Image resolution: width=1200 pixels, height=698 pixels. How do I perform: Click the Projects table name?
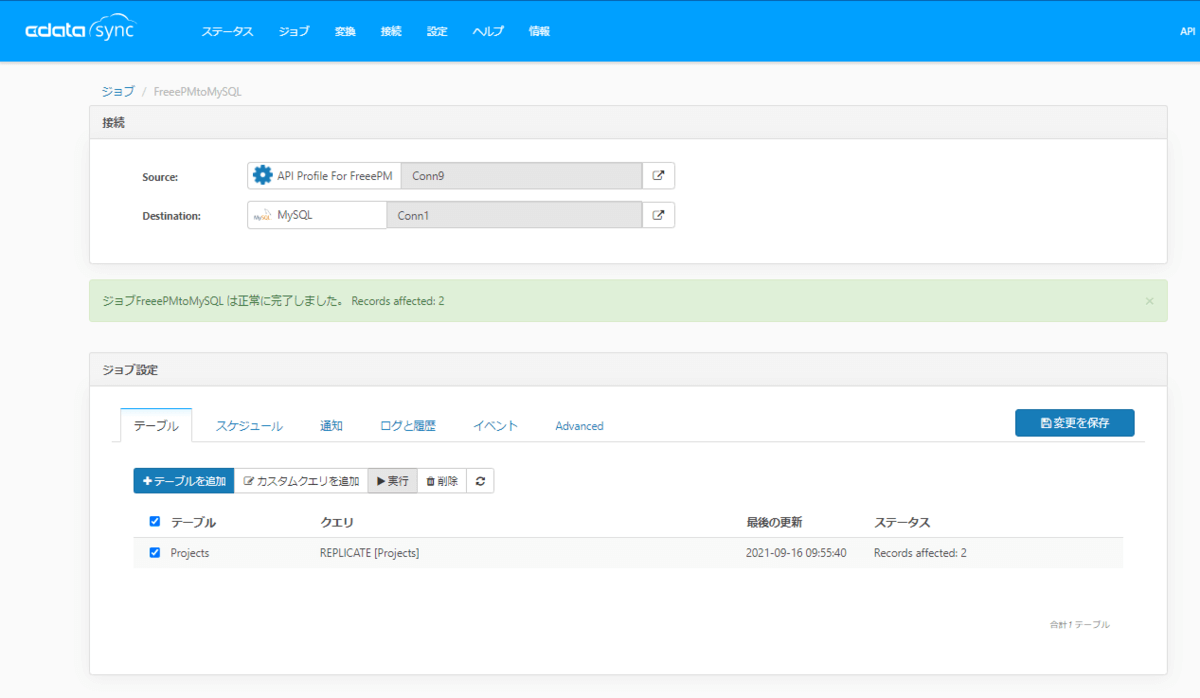click(x=190, y=553)
